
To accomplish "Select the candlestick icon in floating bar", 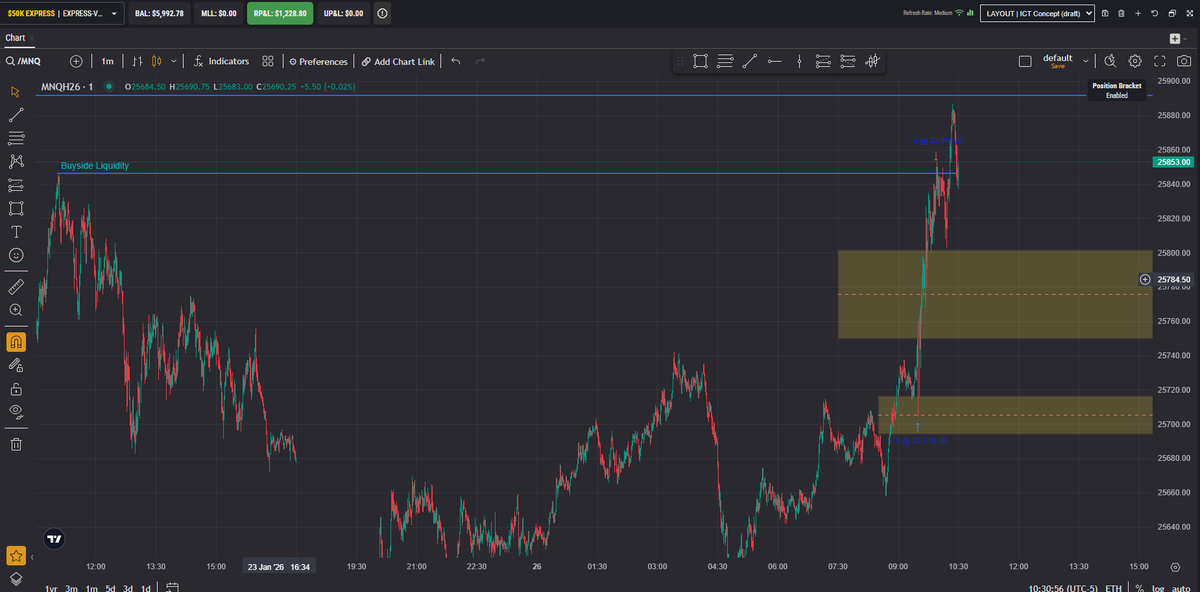I will tap(873, 61).
